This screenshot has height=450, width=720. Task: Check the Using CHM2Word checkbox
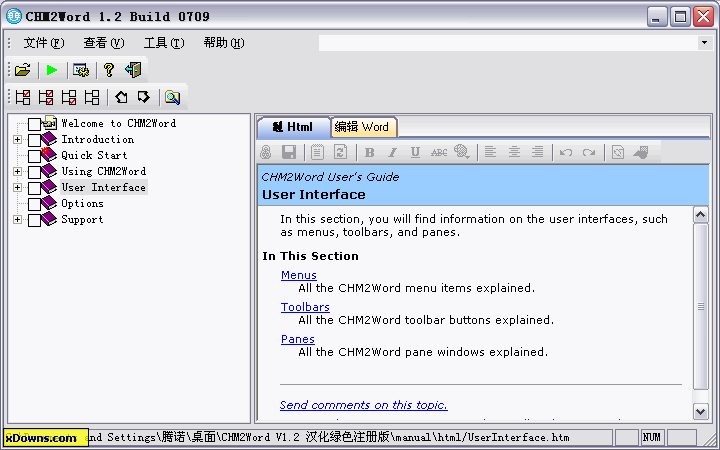pos(34,172)
